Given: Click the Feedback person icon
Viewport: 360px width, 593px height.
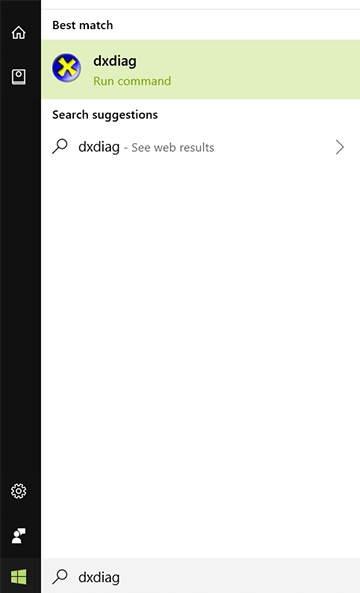Looking at the screenshot, I should pyautogui.click(x=19, y=536).
